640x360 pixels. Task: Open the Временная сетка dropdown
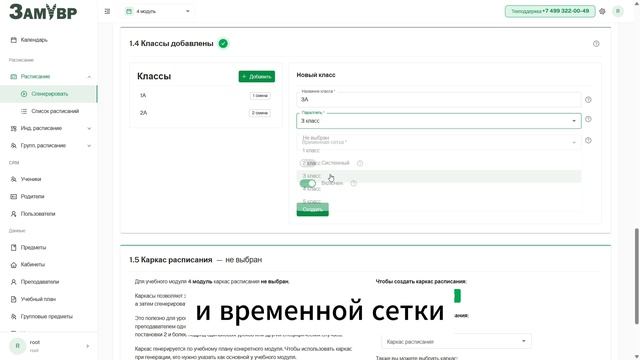(439, 142)
